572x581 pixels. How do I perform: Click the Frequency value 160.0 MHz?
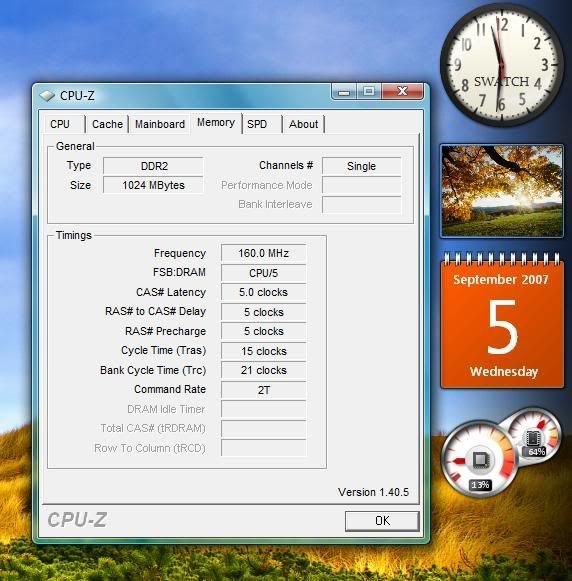(264, 253)
